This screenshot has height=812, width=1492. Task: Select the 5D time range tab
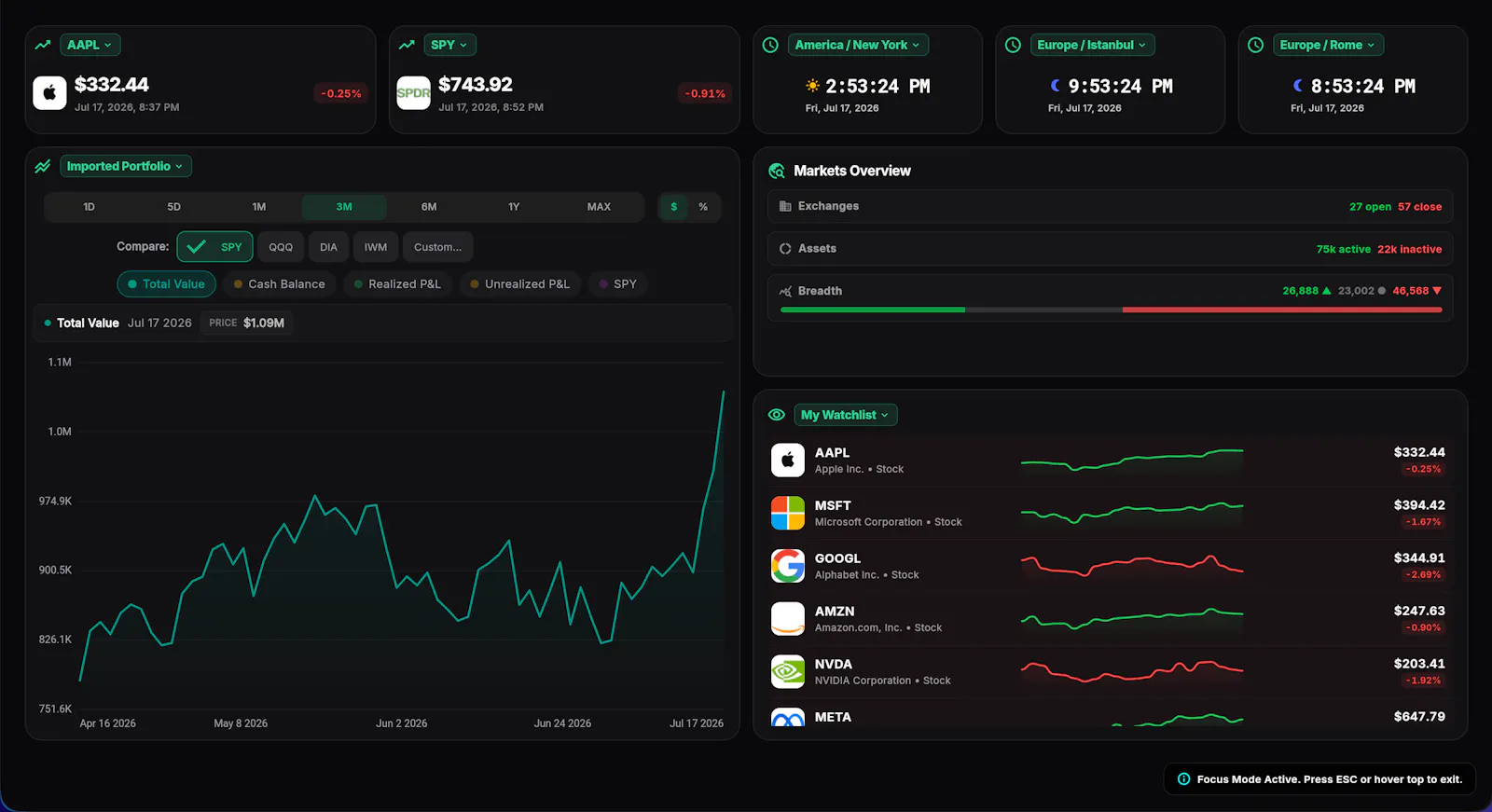pyautogui.click(x=174, y=207)
